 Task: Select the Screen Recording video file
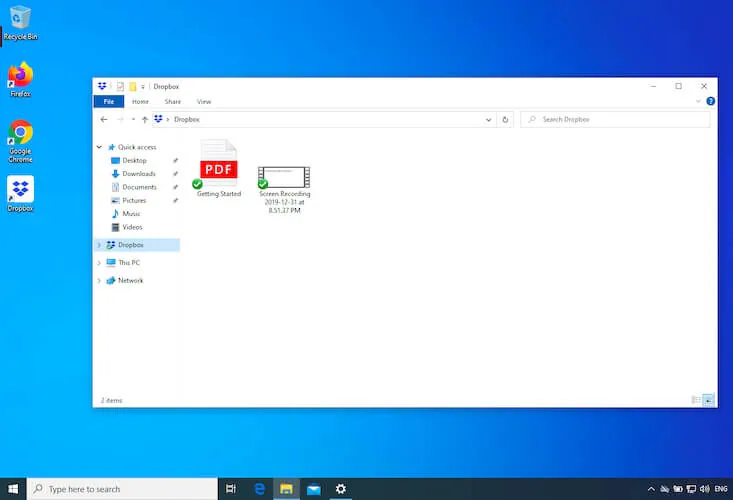click(284, 190)
